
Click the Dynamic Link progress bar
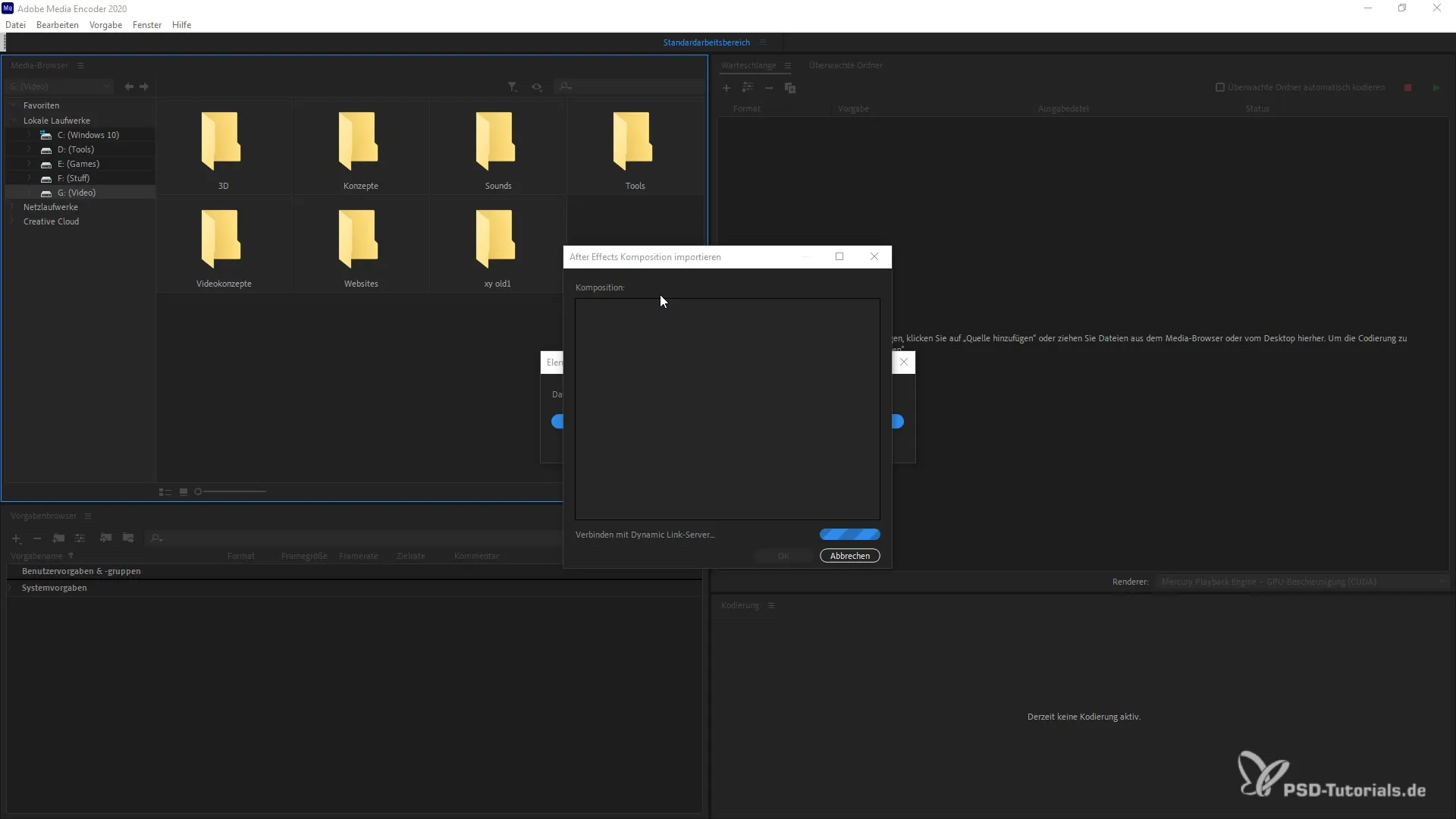(x=850, y=535)
